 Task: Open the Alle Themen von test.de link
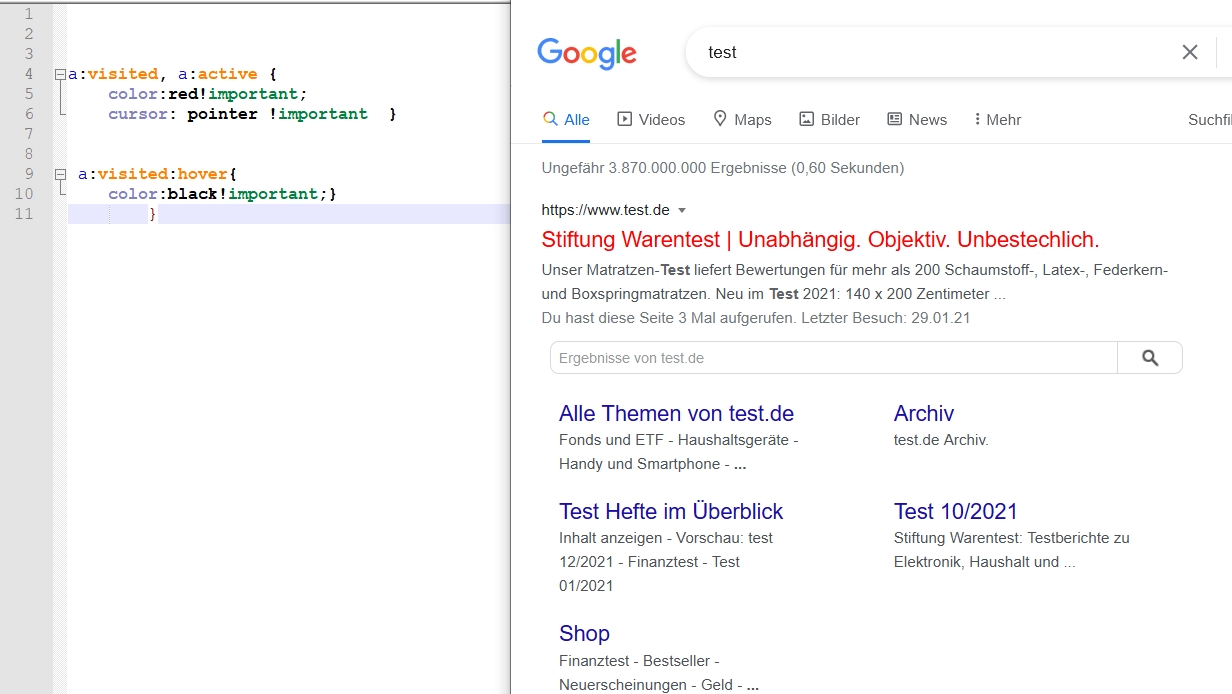pyautogui.click(x=676, y=414)
